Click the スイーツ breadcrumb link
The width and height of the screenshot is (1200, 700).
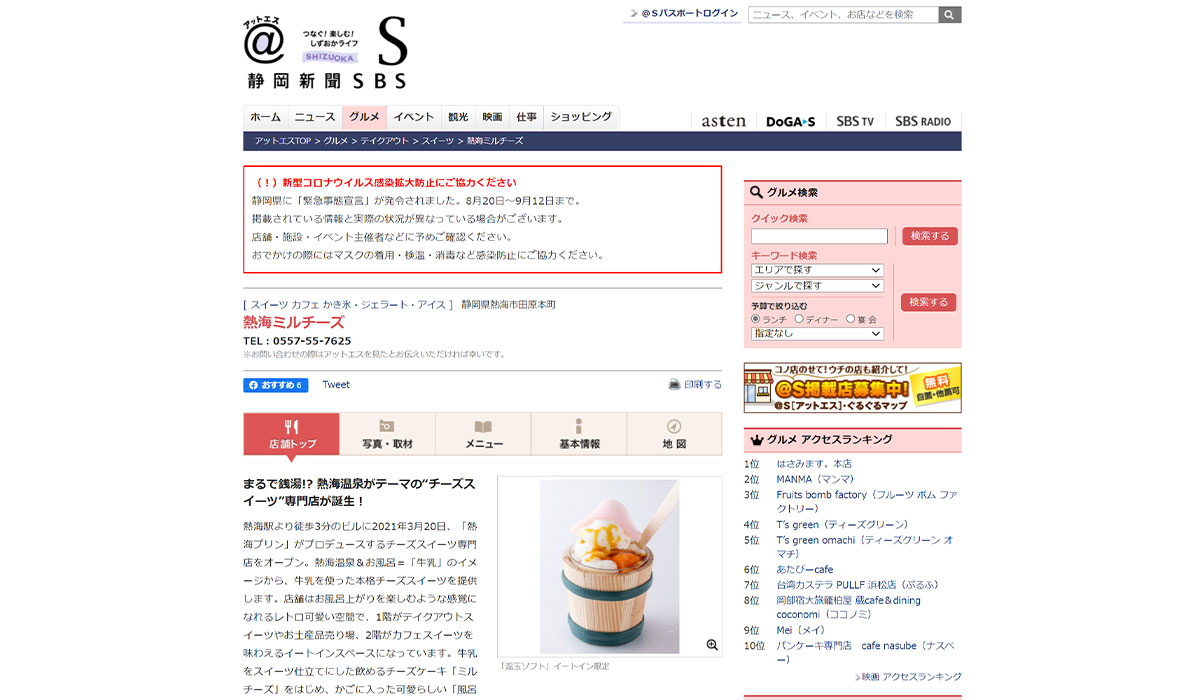[437, 141]
